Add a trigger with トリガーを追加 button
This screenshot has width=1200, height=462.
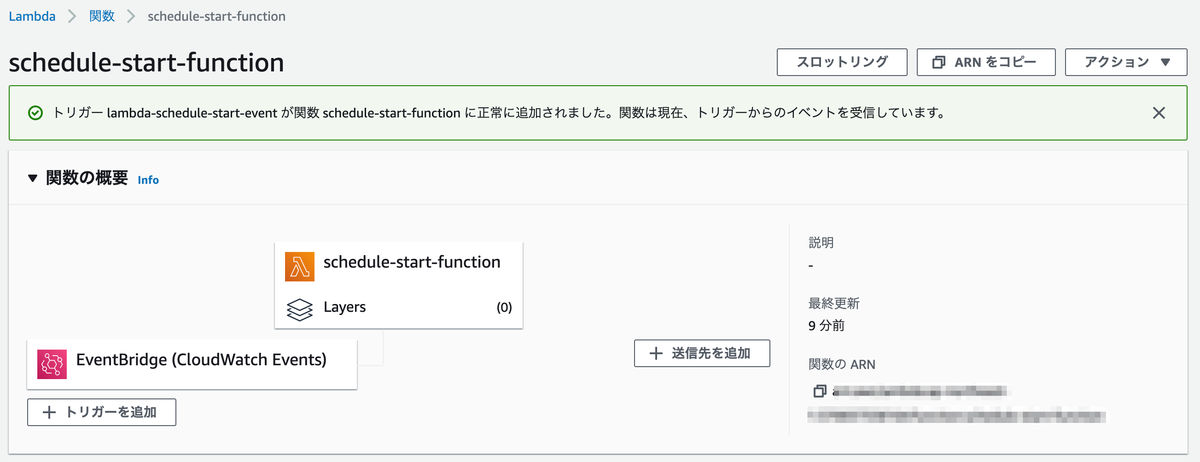(x=102, y=412)
